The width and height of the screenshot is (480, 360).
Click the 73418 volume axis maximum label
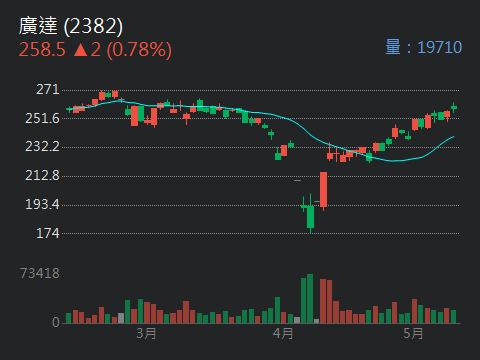click(x=40, y=273)
